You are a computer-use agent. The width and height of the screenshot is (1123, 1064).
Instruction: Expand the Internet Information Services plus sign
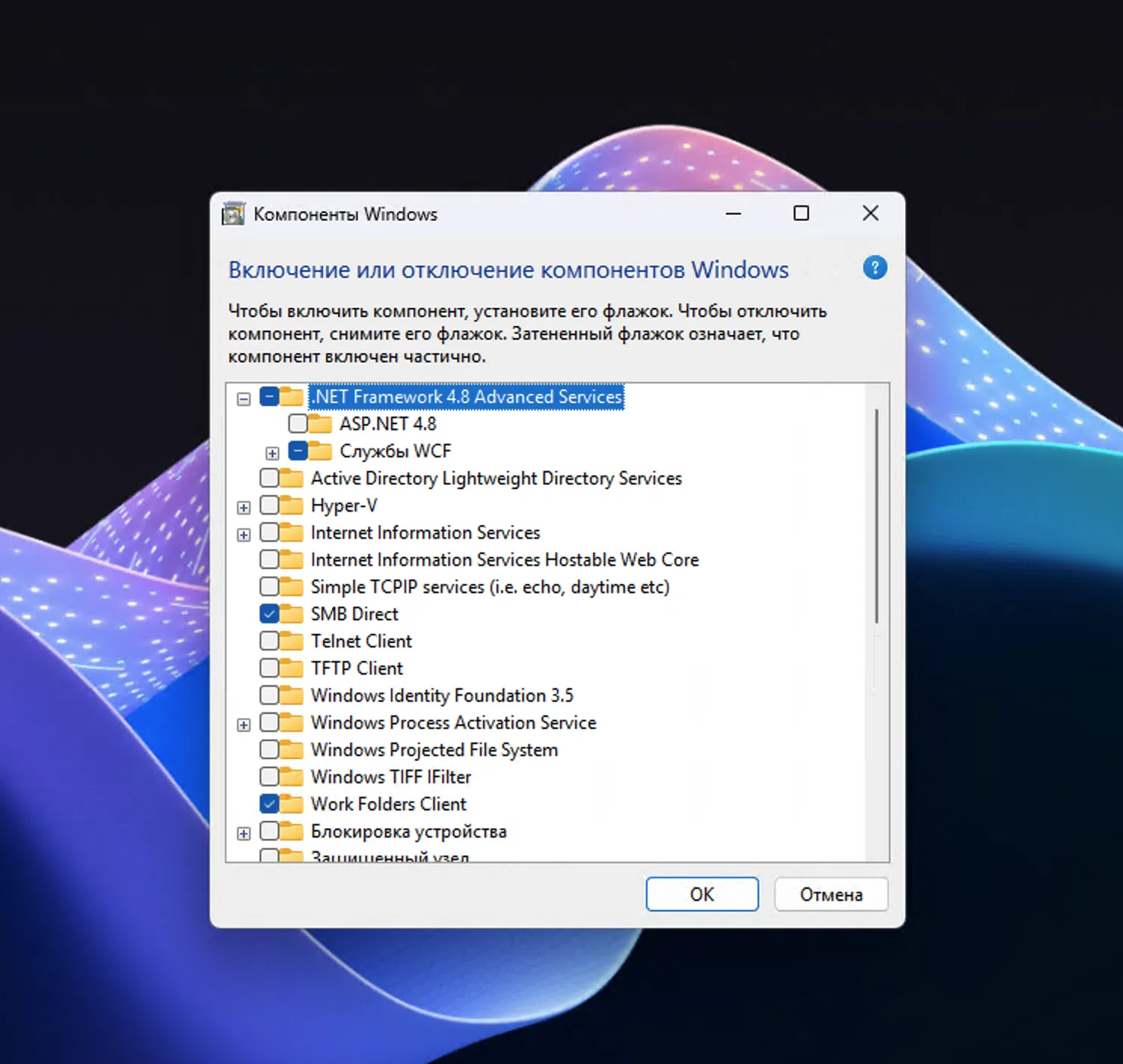244,534
